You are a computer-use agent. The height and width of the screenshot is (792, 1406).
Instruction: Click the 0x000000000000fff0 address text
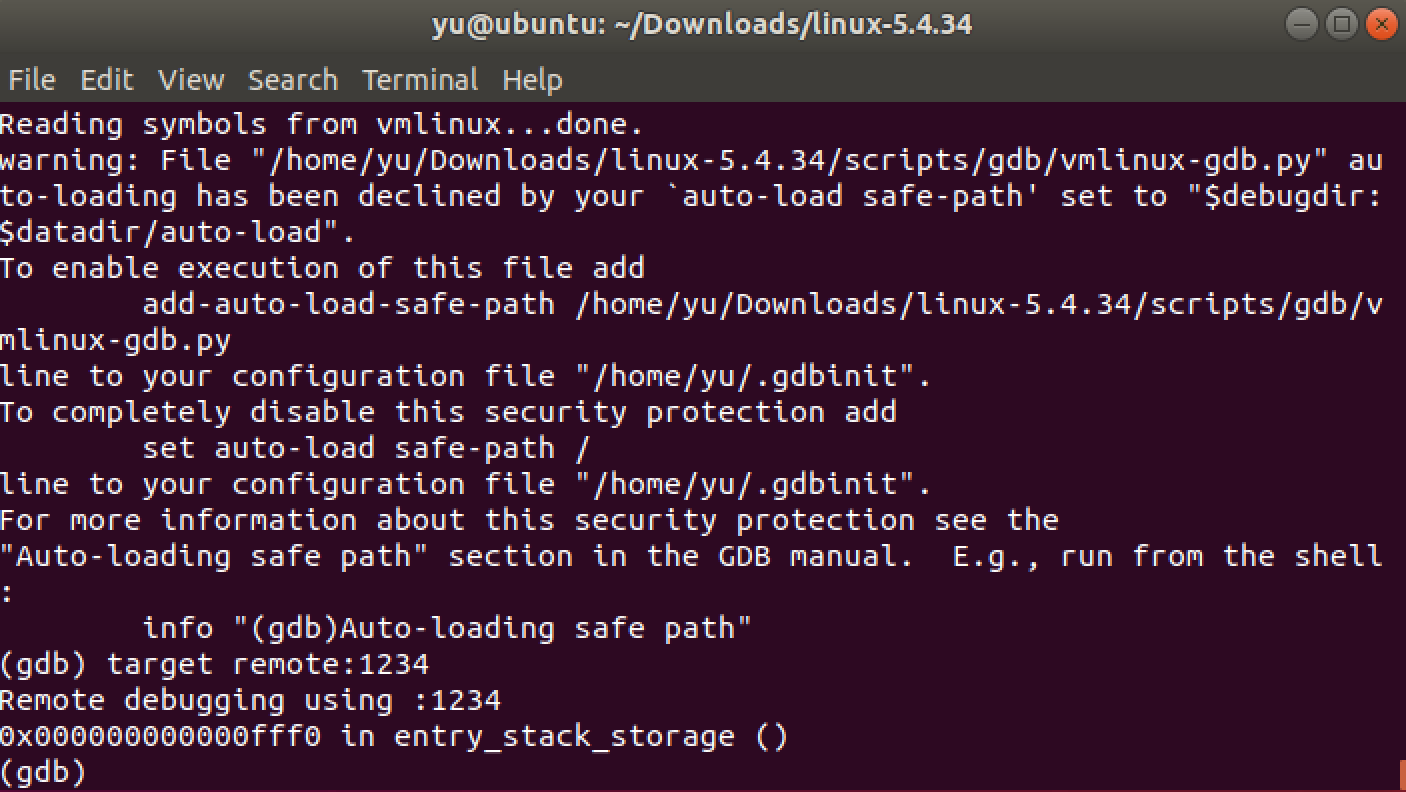(165, 735)
